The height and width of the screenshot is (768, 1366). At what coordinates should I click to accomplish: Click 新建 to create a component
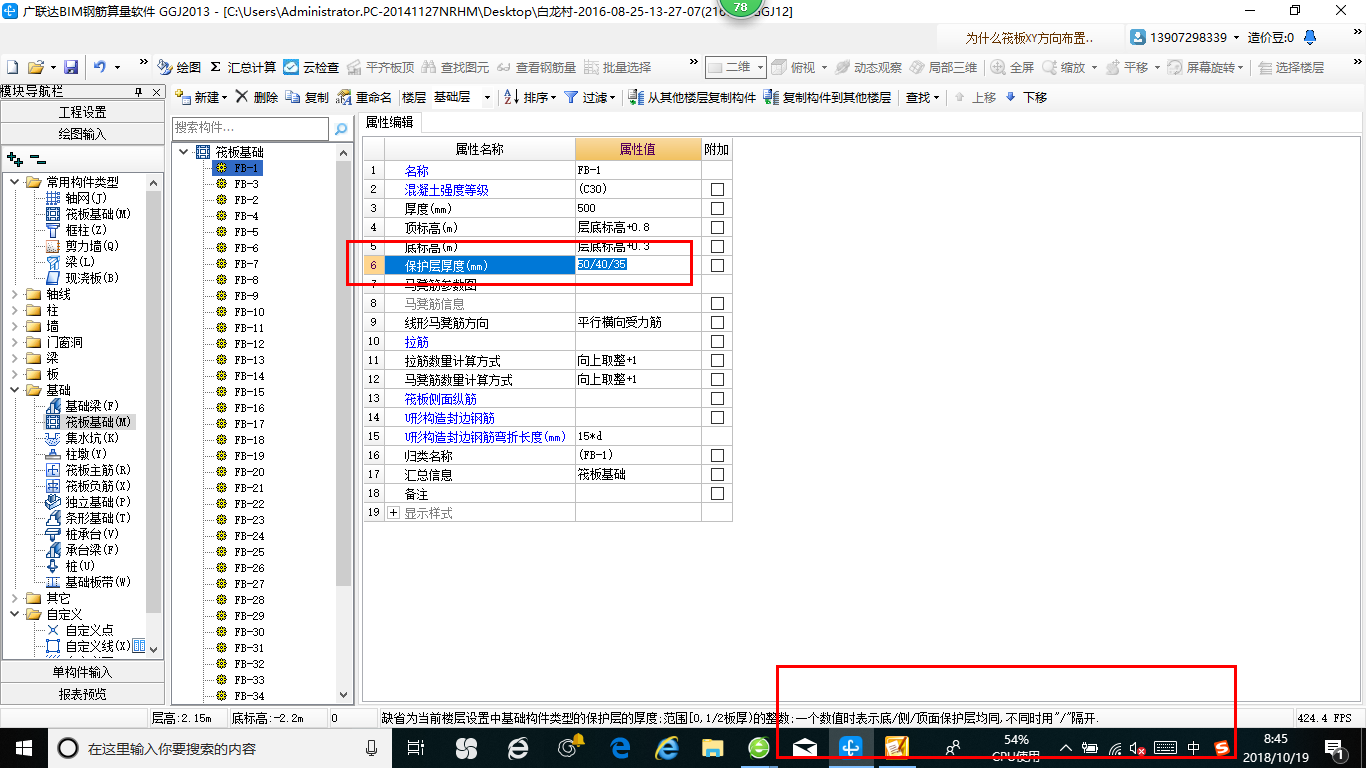click(201, 98)
